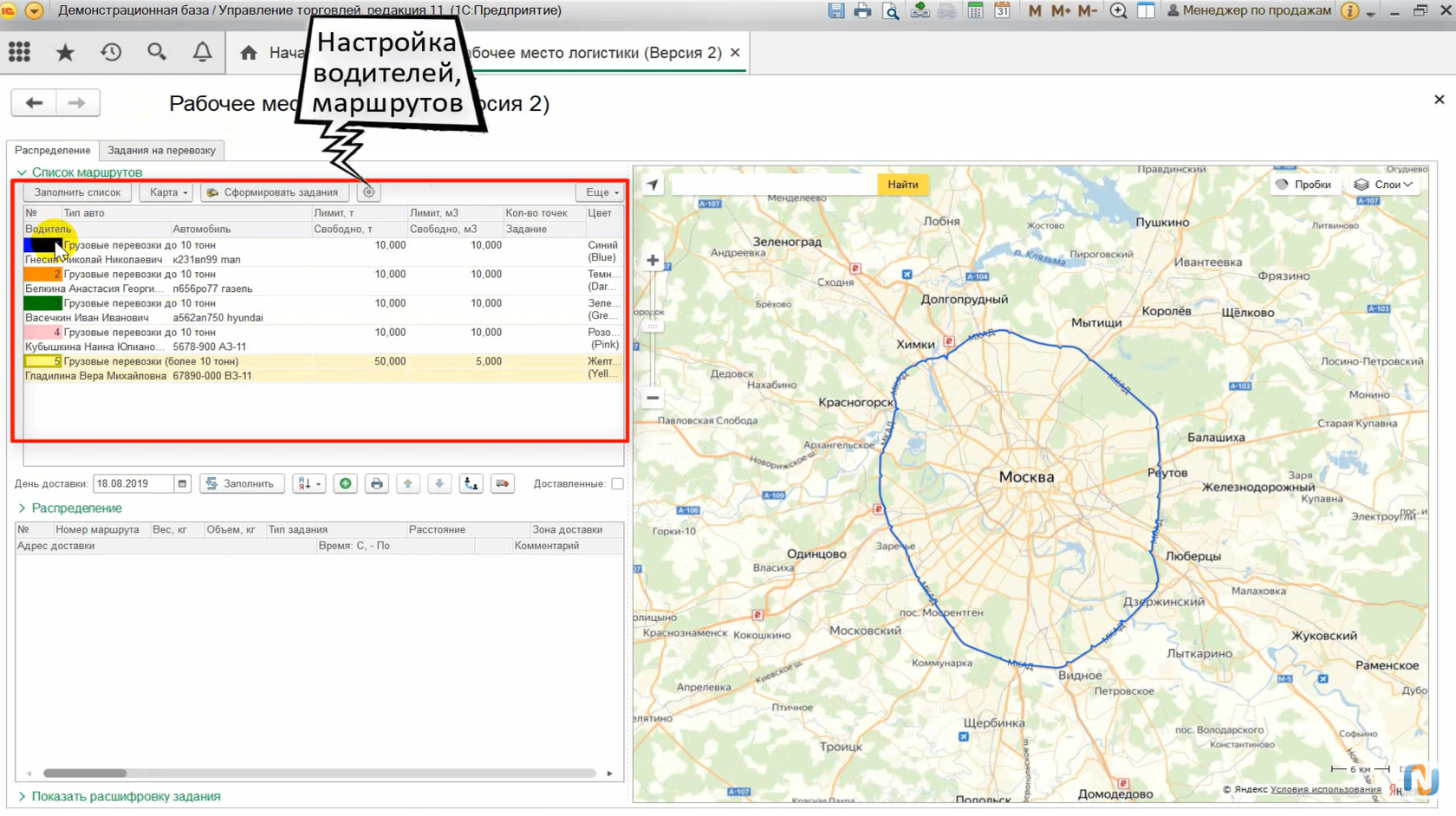Click the M- memory subtract button
1456x816 pixels.
tap(1088, 10)
